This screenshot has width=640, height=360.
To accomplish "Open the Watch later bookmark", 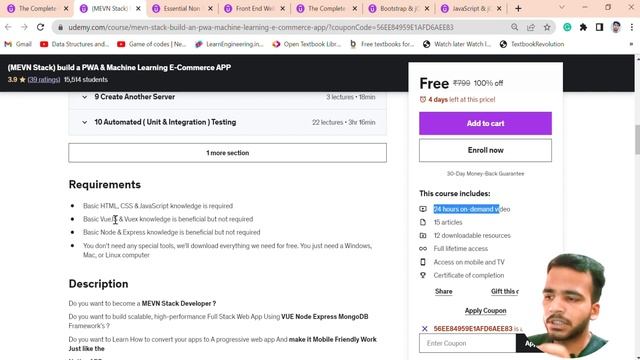I will pyautogui.click(x=457, y=44).
